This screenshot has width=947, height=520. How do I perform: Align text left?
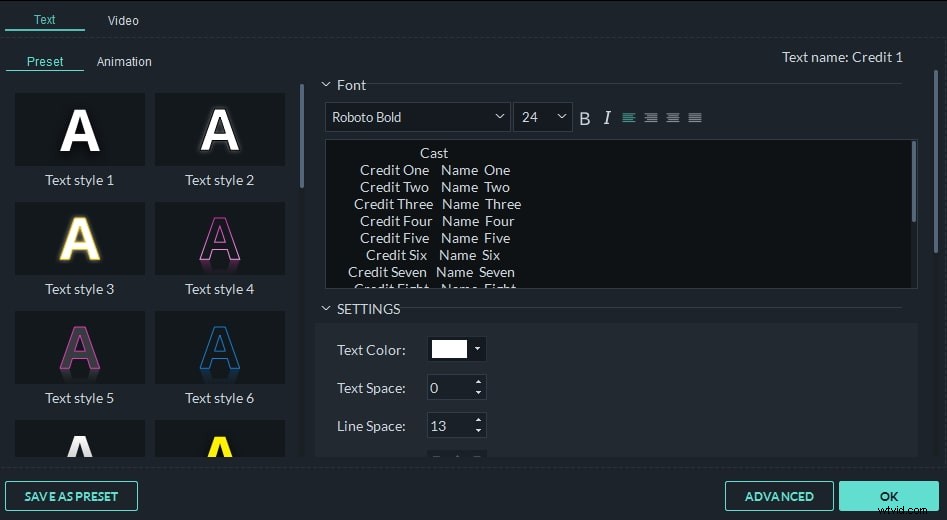tap(629, 118)
